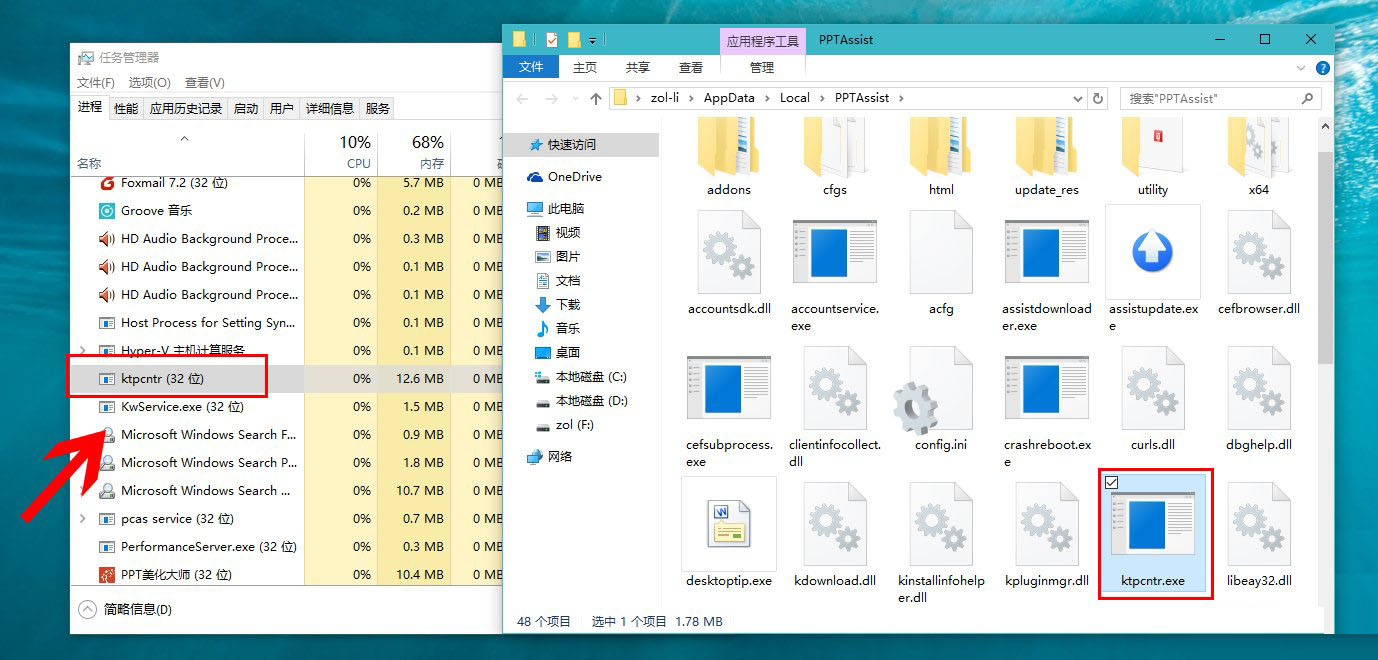The image size is (1378, 660).
Task: Open the 查看 ribbon tab in Explorer
Action: tap(690, 67)
